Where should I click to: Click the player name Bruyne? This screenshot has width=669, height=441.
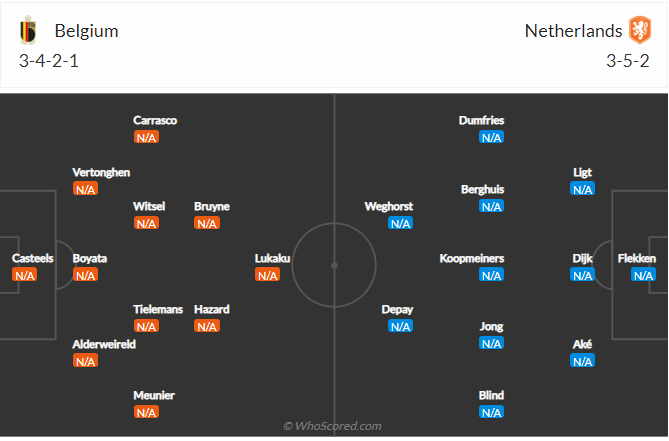[x=211, y=207]
